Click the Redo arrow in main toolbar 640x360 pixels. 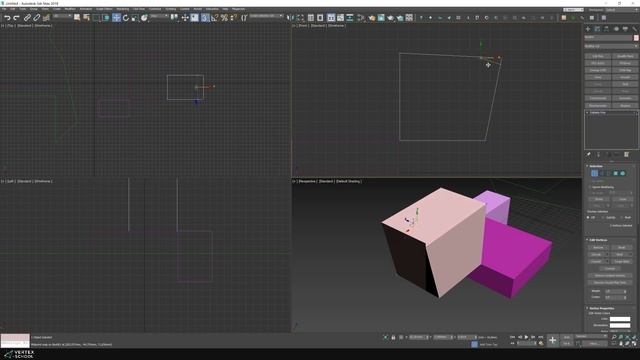16,18
